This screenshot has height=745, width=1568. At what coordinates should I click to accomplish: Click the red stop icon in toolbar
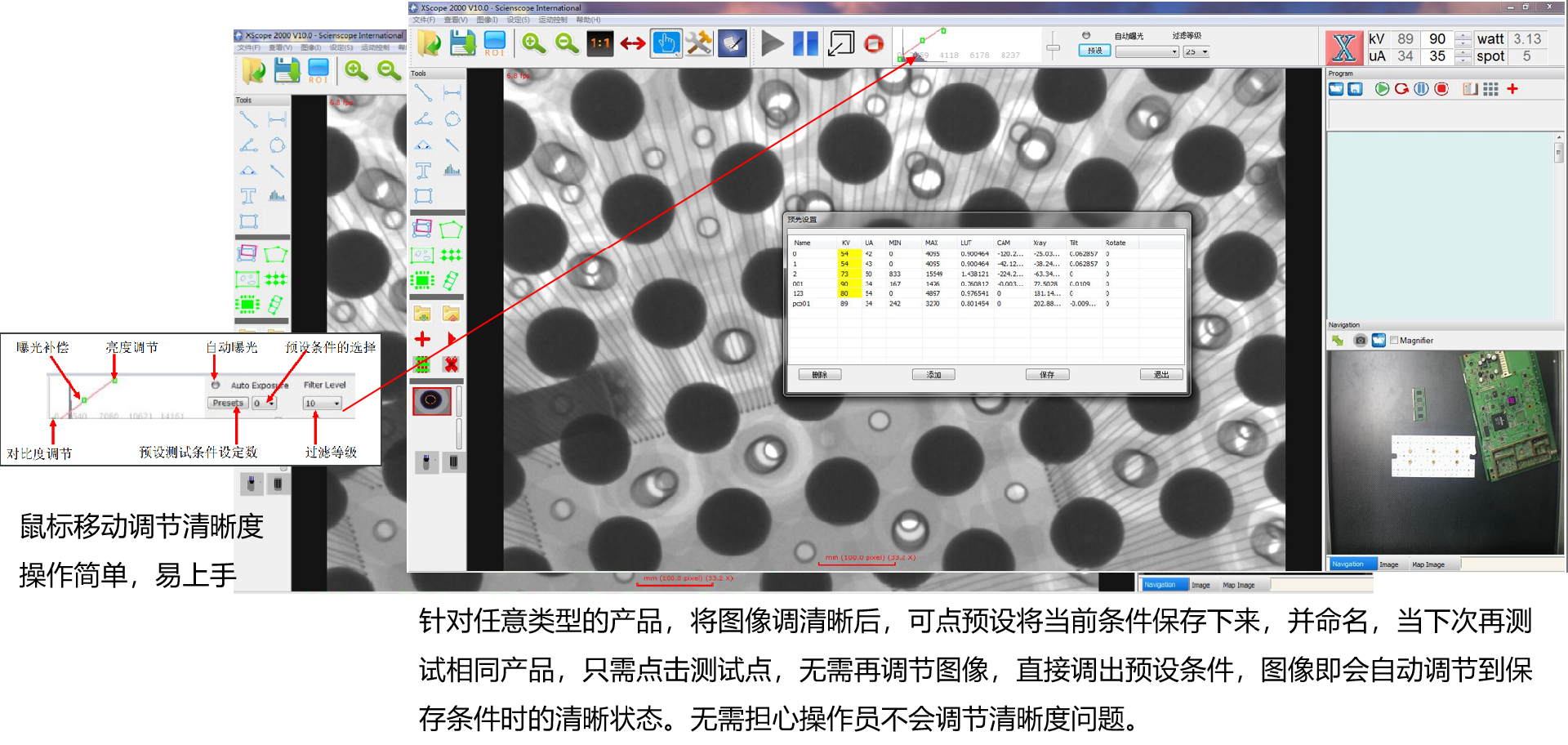click(874, 43)
